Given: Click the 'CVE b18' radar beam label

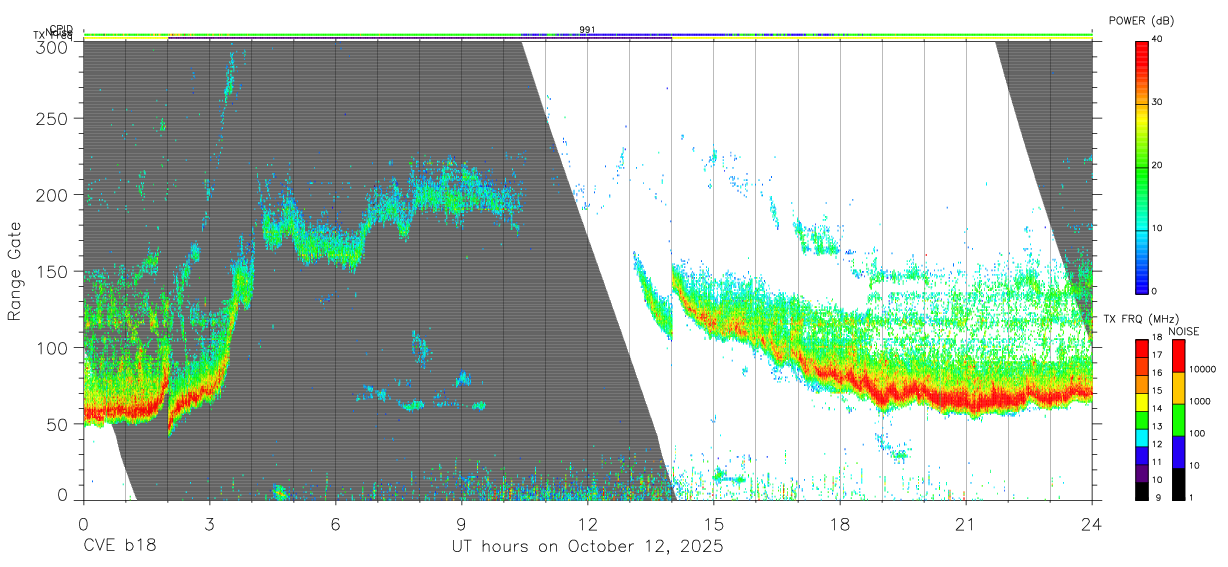Looking at the screenshot, I should [x=119, y=547].
